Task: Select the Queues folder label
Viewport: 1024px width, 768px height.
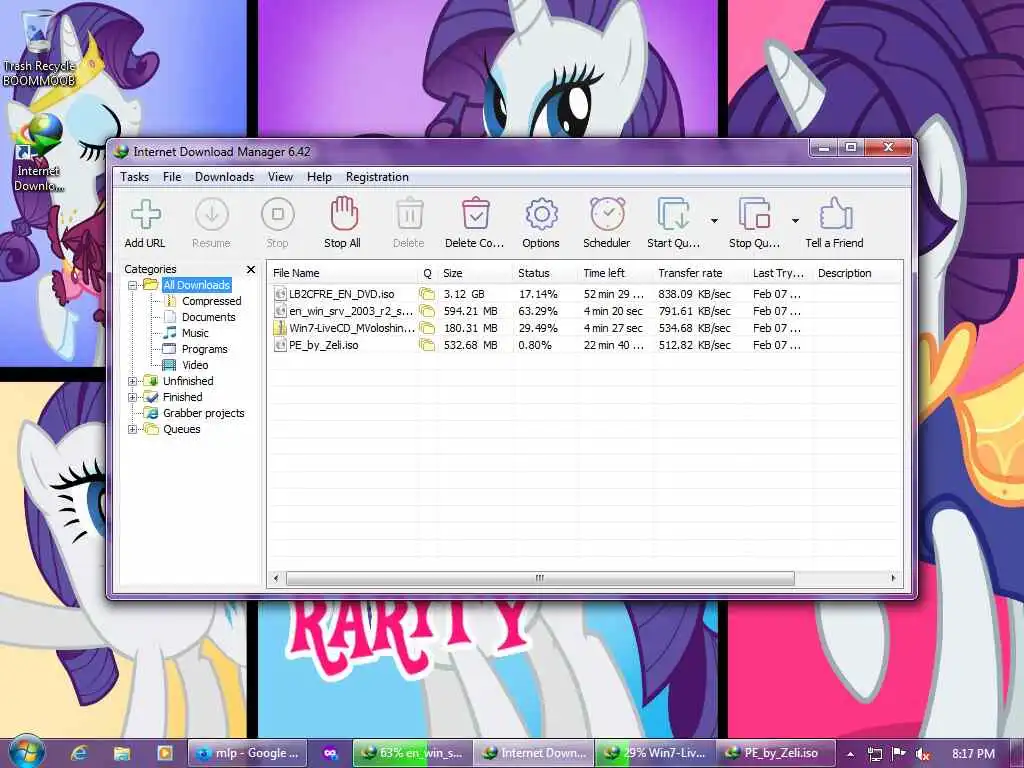Action: (182, 429)
